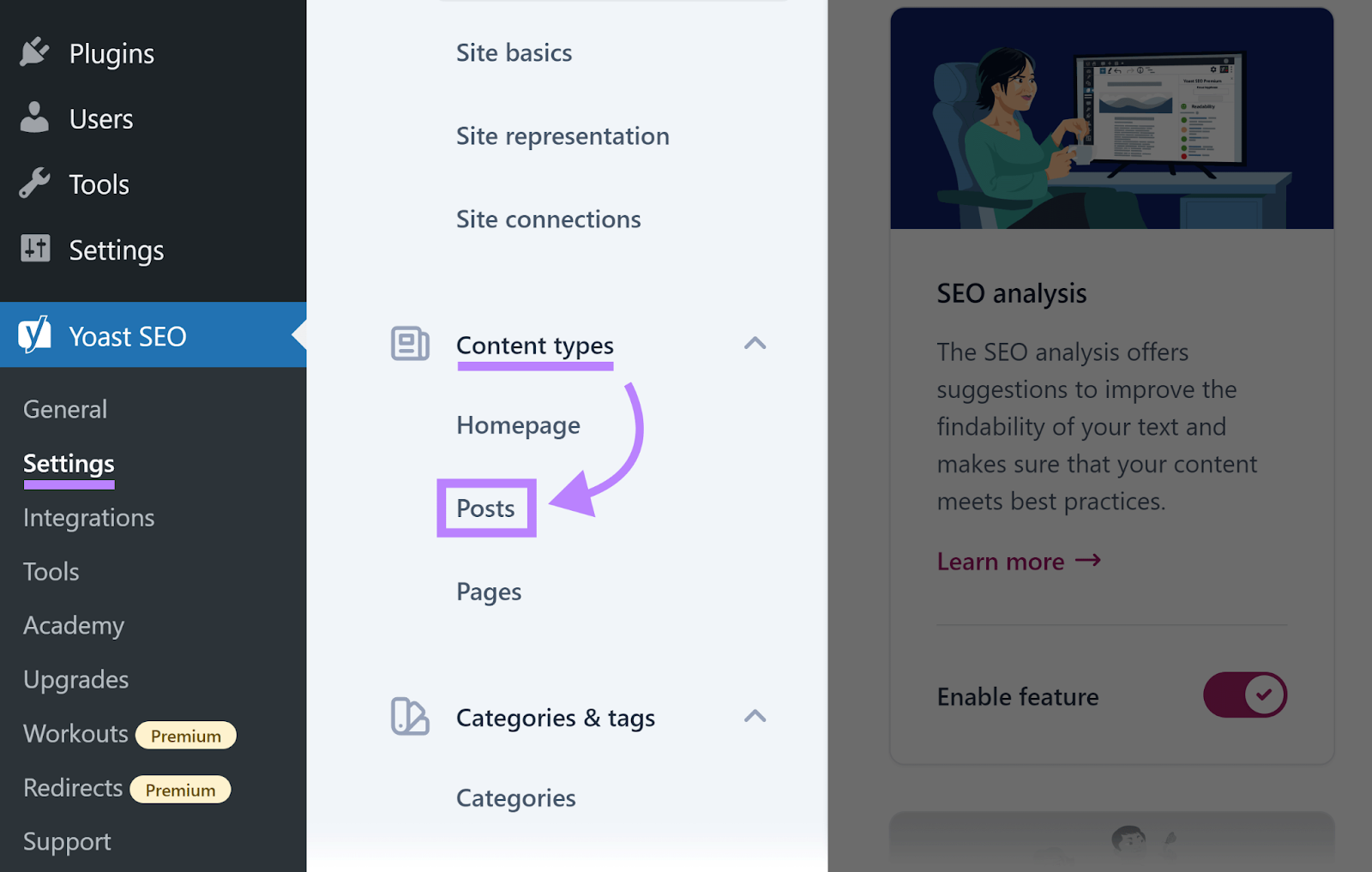Disable the Enable feature toggle
This screenshot has height=872, width=1372.
click(1245, 695)
